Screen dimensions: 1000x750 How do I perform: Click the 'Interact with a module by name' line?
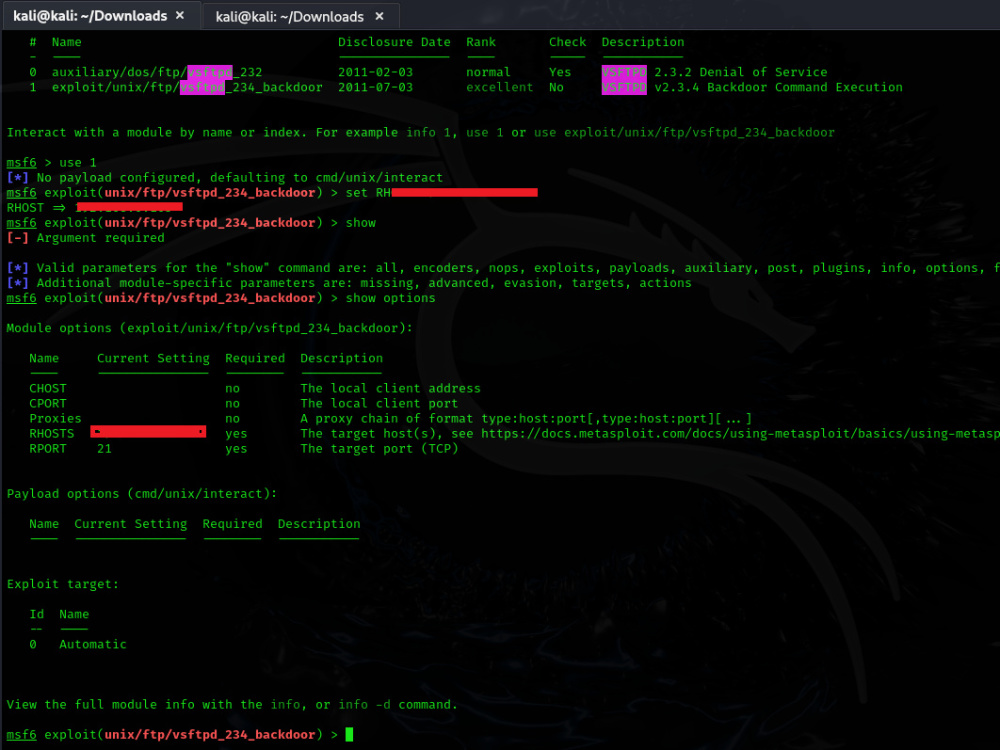pyautogui.click(x=420, y=133)
